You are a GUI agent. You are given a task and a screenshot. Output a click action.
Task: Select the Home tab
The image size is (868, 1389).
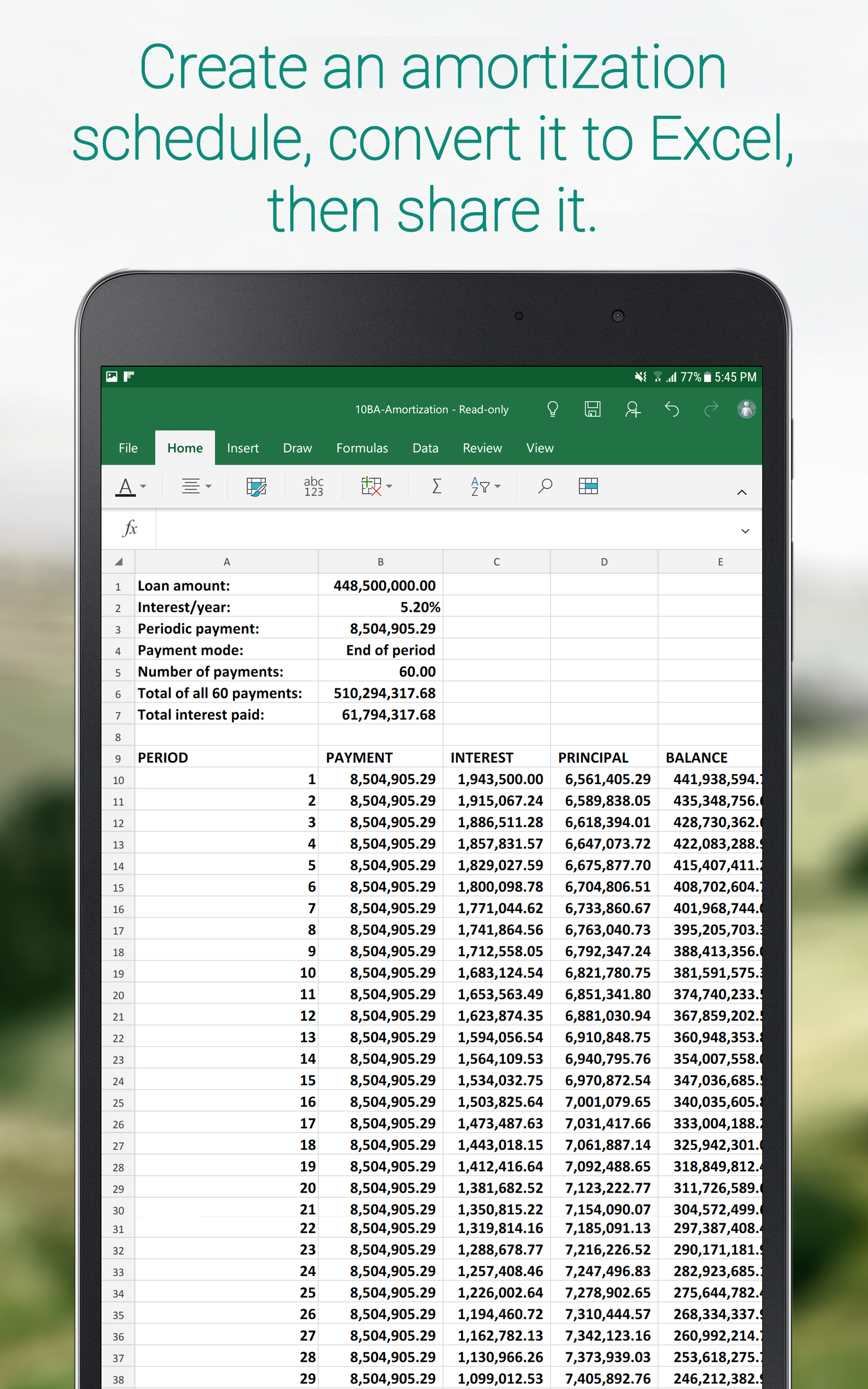(x=185, y=448)
